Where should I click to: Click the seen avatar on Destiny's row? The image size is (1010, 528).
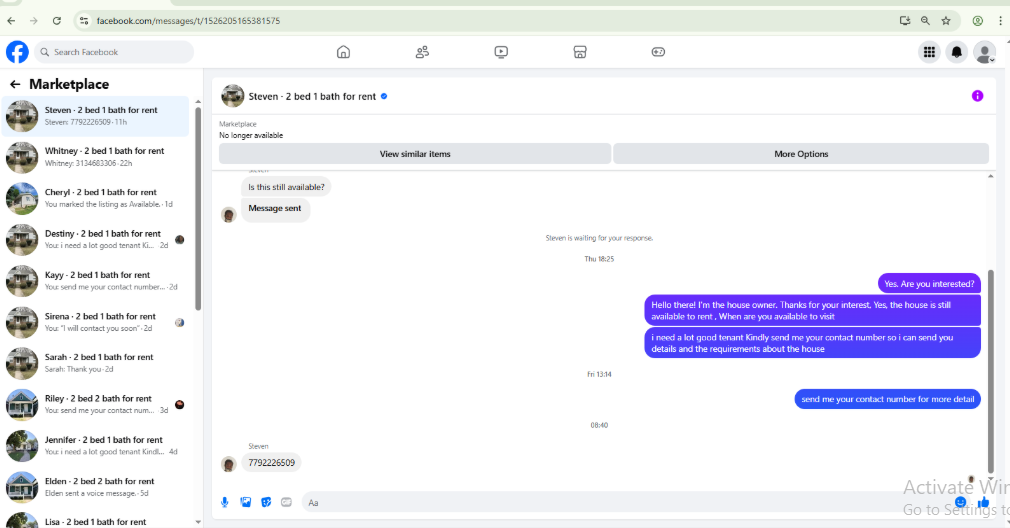coord(180,240)
